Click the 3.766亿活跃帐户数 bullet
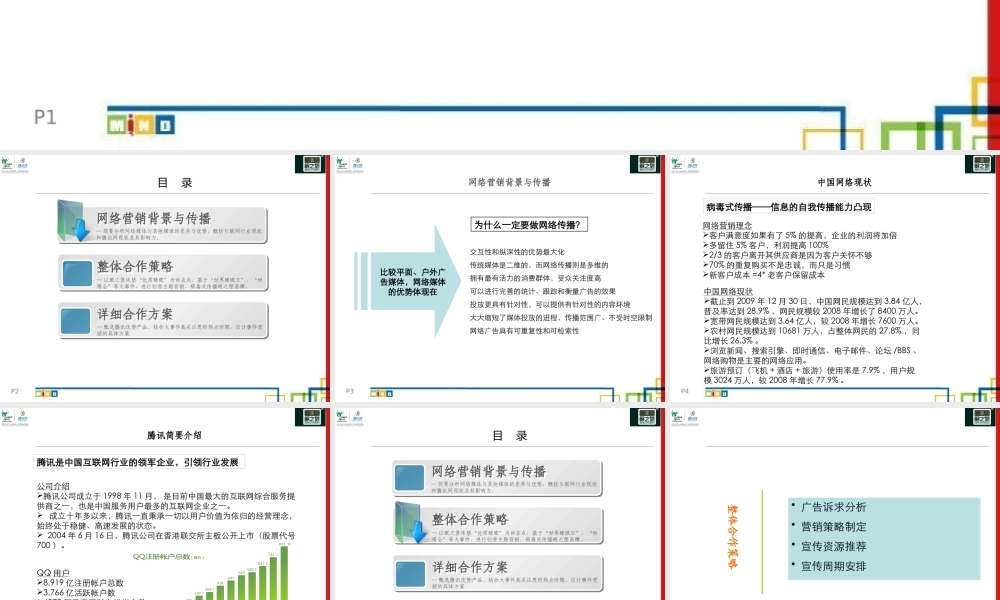Image resolution: width=1000 pixels, height=600 pixels. (76, 593)
